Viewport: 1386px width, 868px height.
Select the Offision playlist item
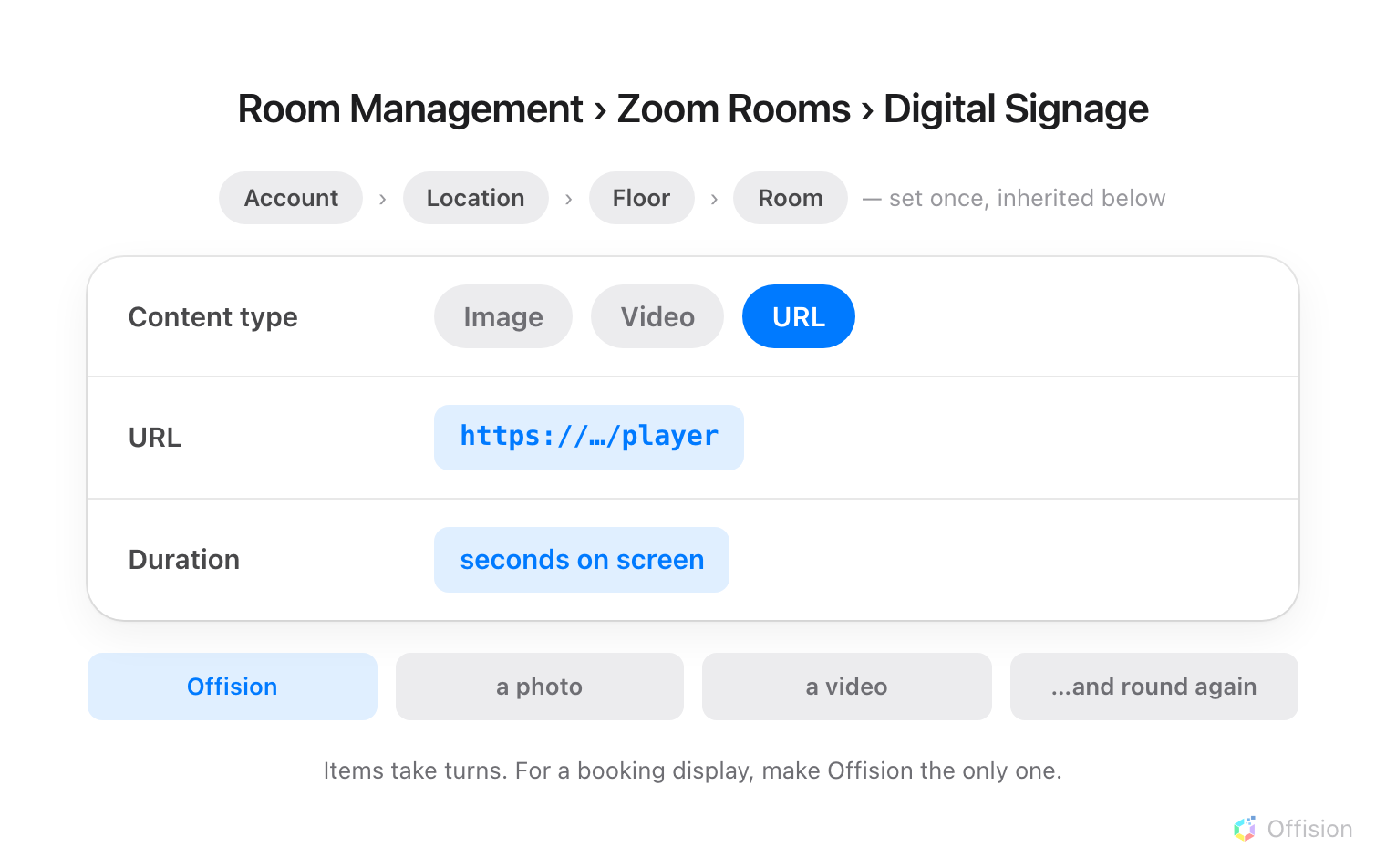[x=233, y=687]
